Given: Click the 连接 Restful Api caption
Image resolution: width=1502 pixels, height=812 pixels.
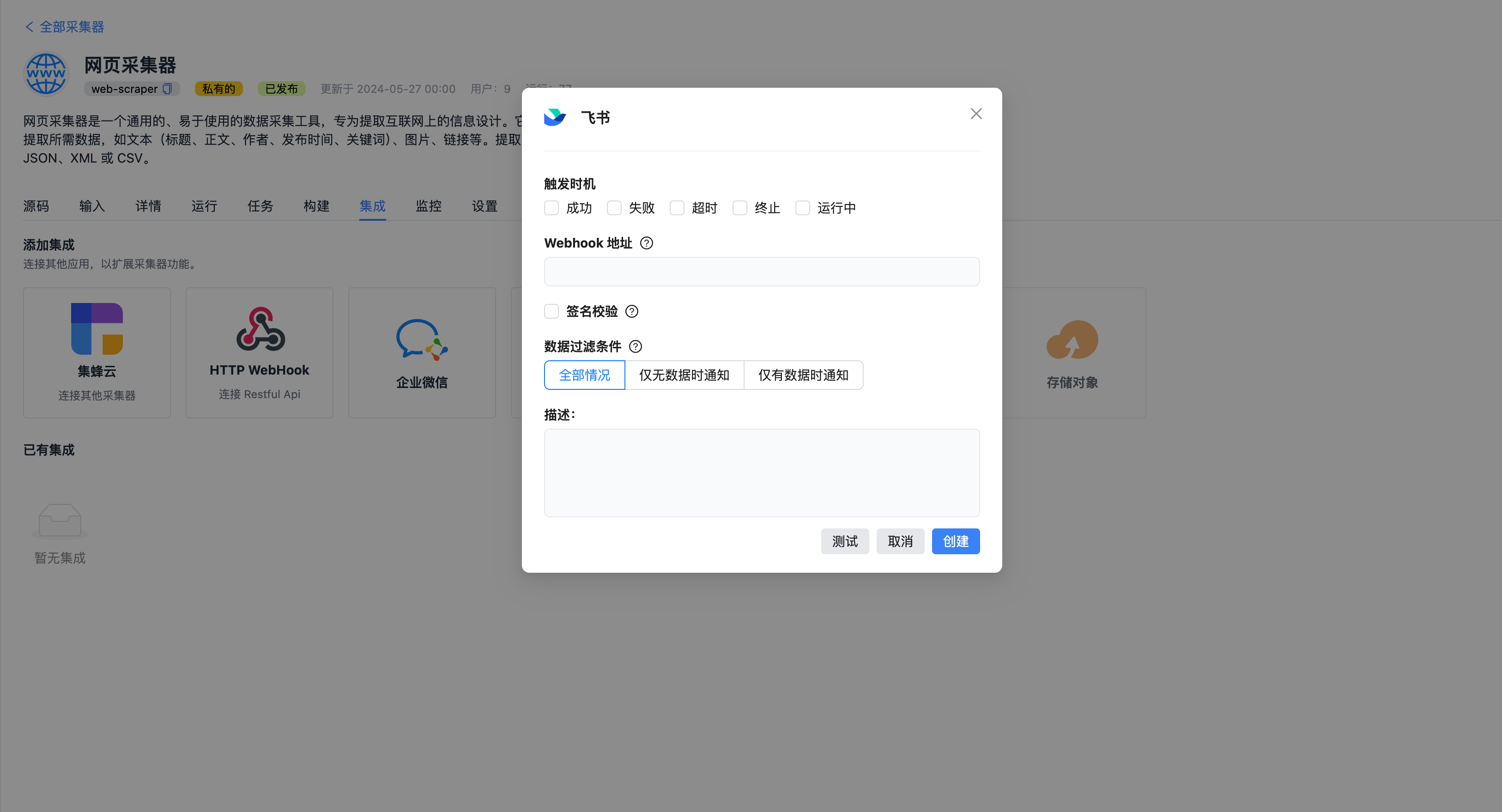Looking at the screenshot, I should point(260,394).
